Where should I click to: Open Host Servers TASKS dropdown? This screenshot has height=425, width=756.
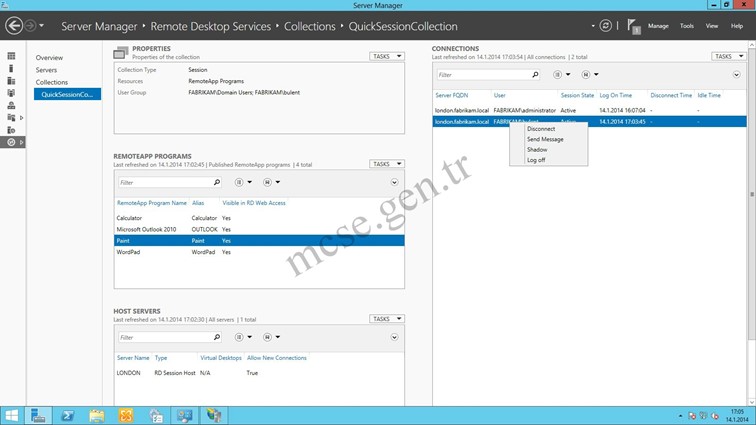coord(387,319)
